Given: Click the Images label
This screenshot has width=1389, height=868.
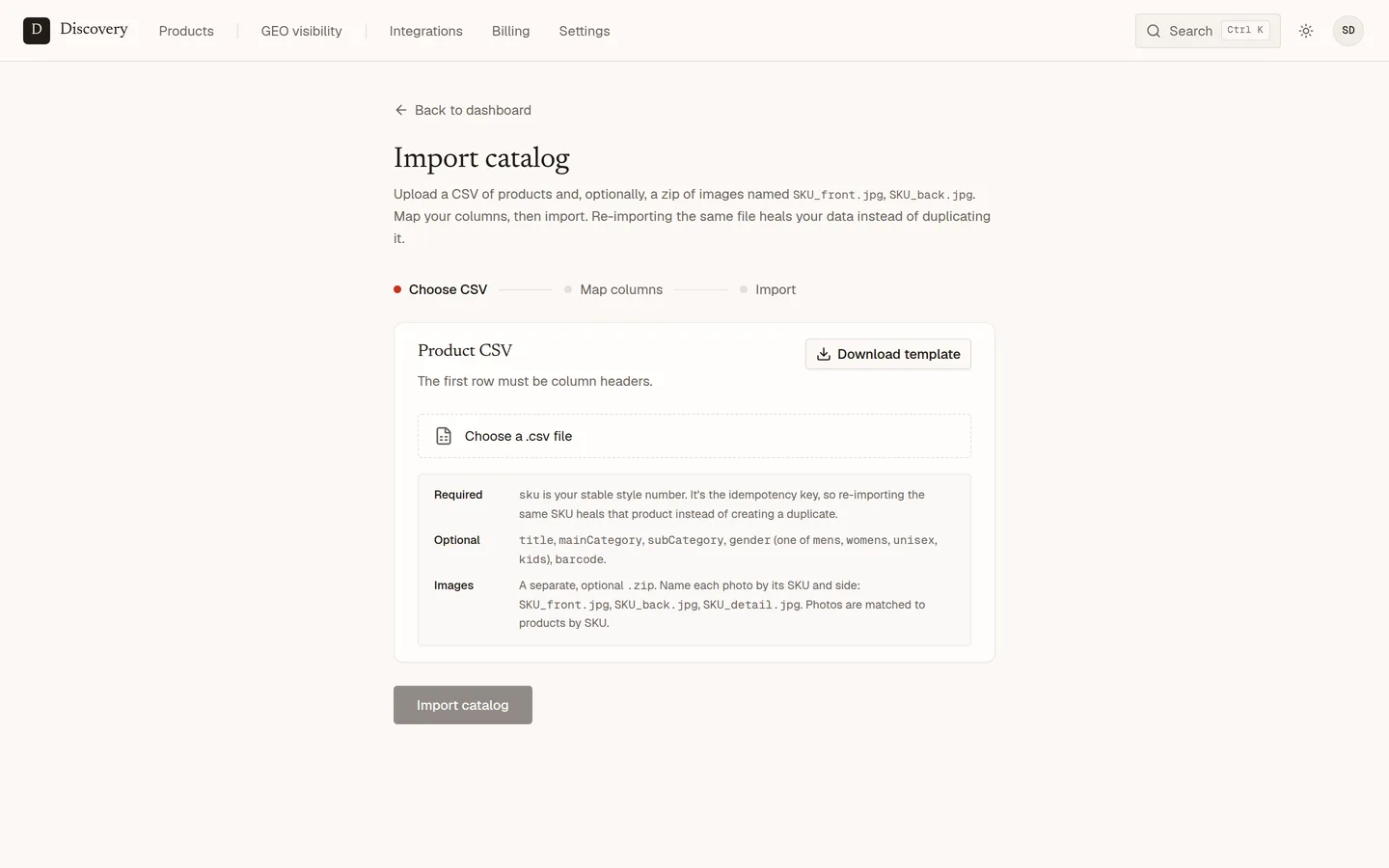Looking at the screenshot, I should 453,585.
